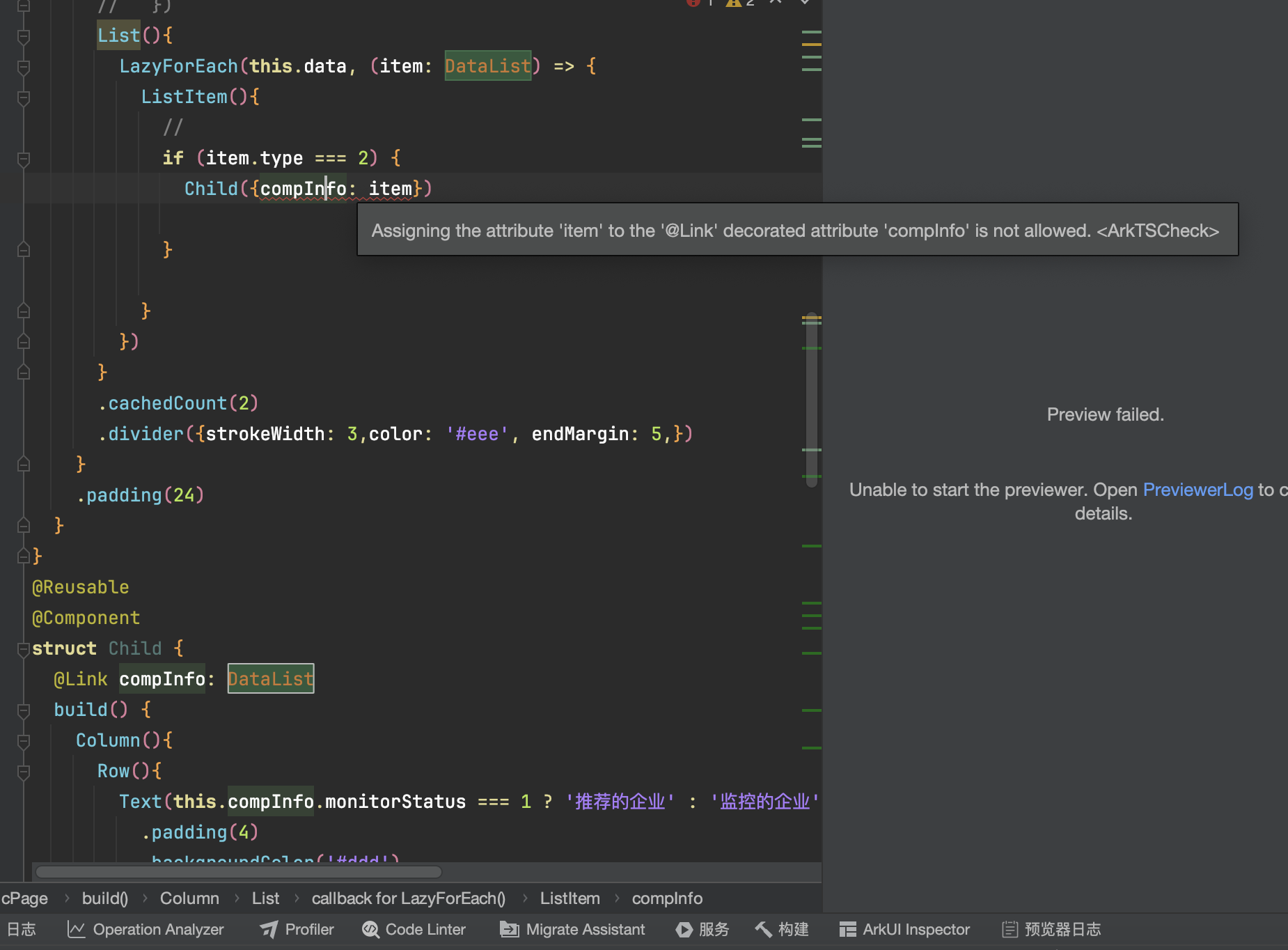The height and width of the screenshot is (950, 1288).
Task: Click this.data in LazyForEach call
Action: click(x=298, y=66)
